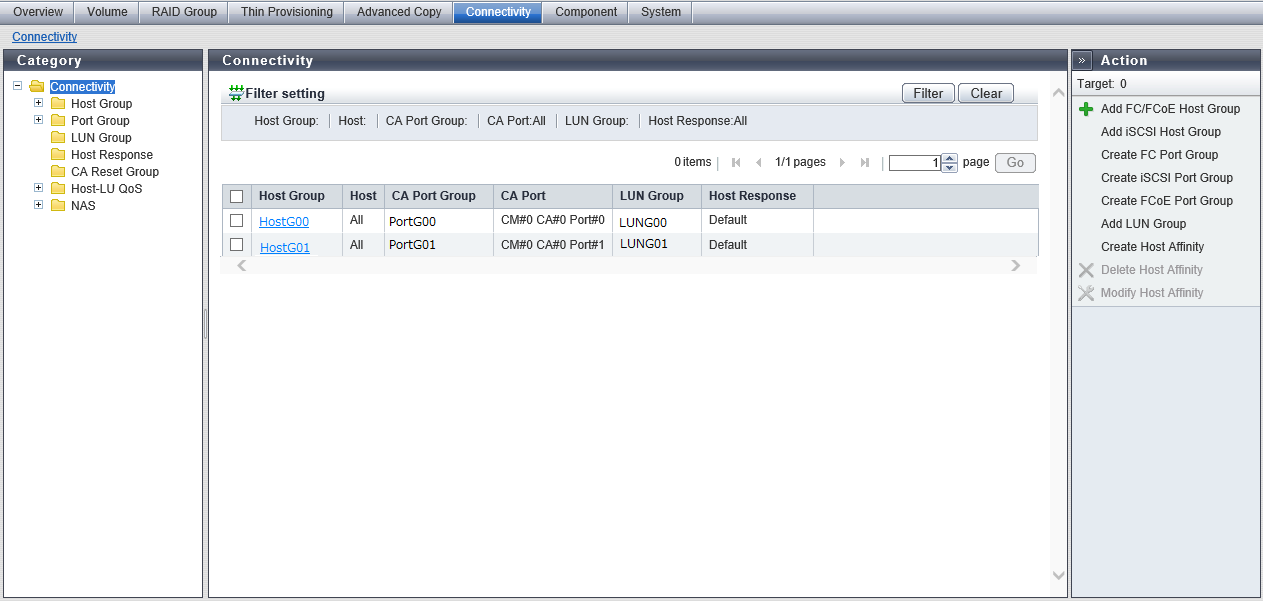
Task: Expand the Host Group tree node
Action: (x=39, y=103)
